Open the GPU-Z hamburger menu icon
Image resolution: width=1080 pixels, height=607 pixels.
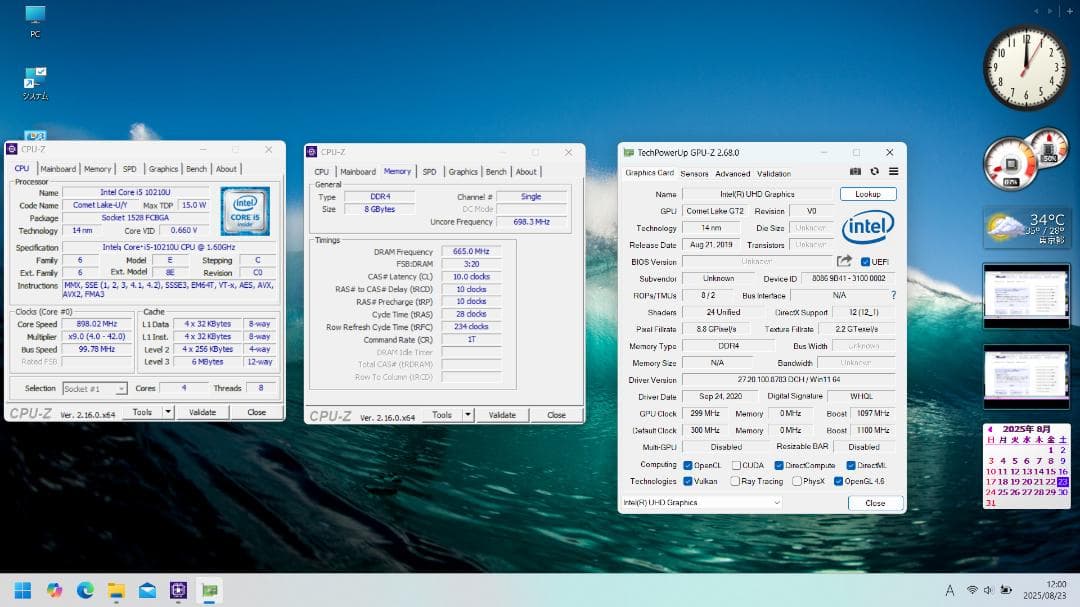895,173
